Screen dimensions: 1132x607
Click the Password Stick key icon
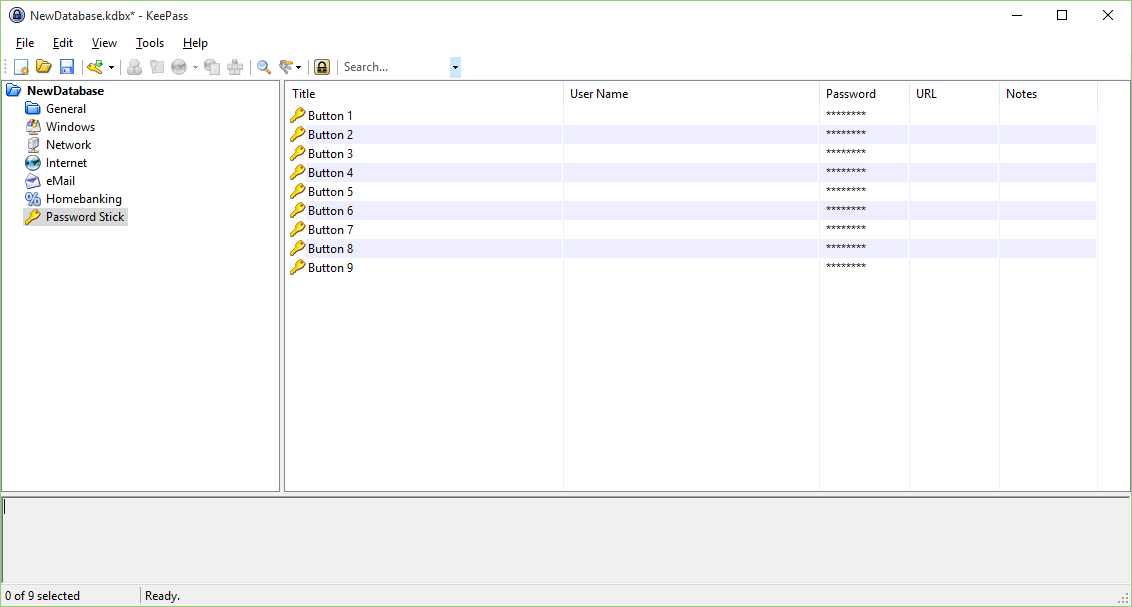tap(32, 217)
